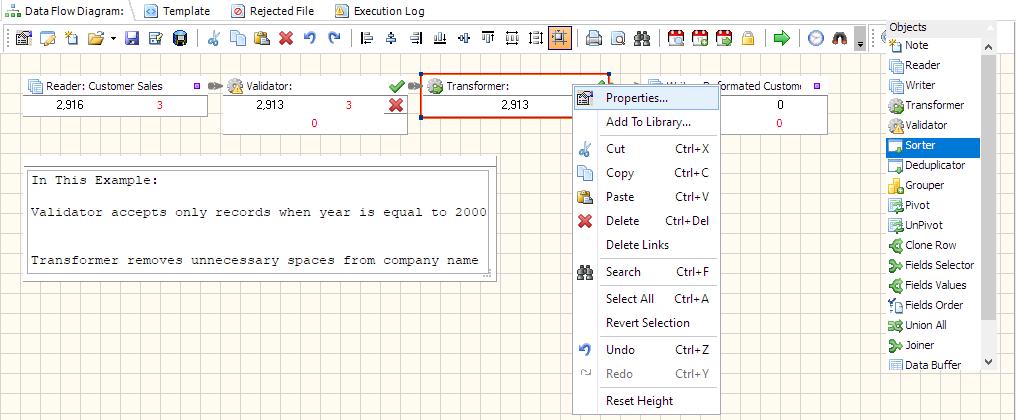Click the horseshoe magnet toolbar icon
The width and height of the screenshot is (1016, 420).
point(840,39)
